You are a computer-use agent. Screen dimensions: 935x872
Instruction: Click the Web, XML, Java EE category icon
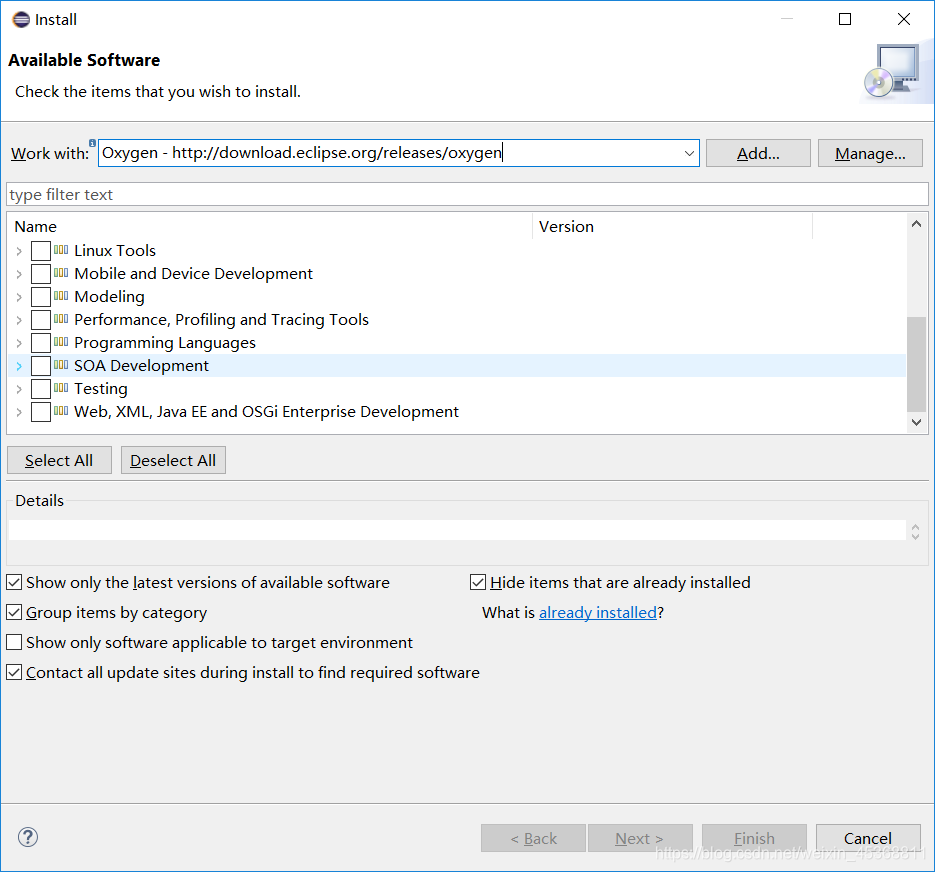coord(61,411)
